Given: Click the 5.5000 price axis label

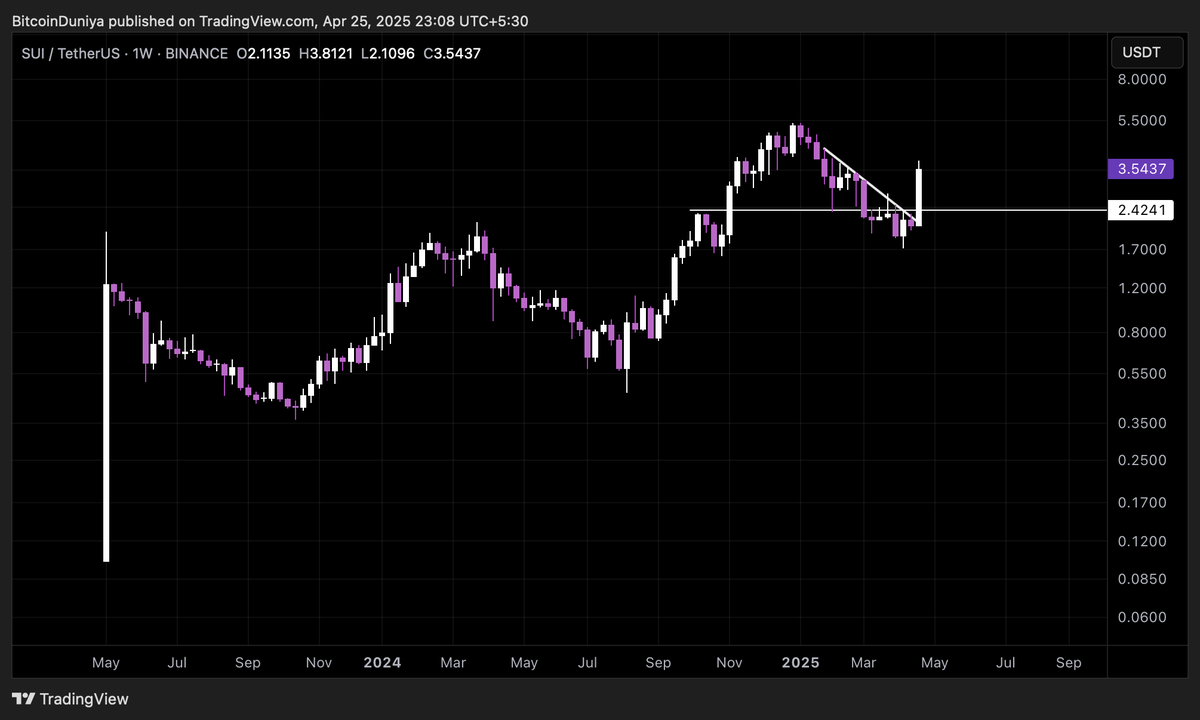Looking at the screenshot, I should 1141,120.
